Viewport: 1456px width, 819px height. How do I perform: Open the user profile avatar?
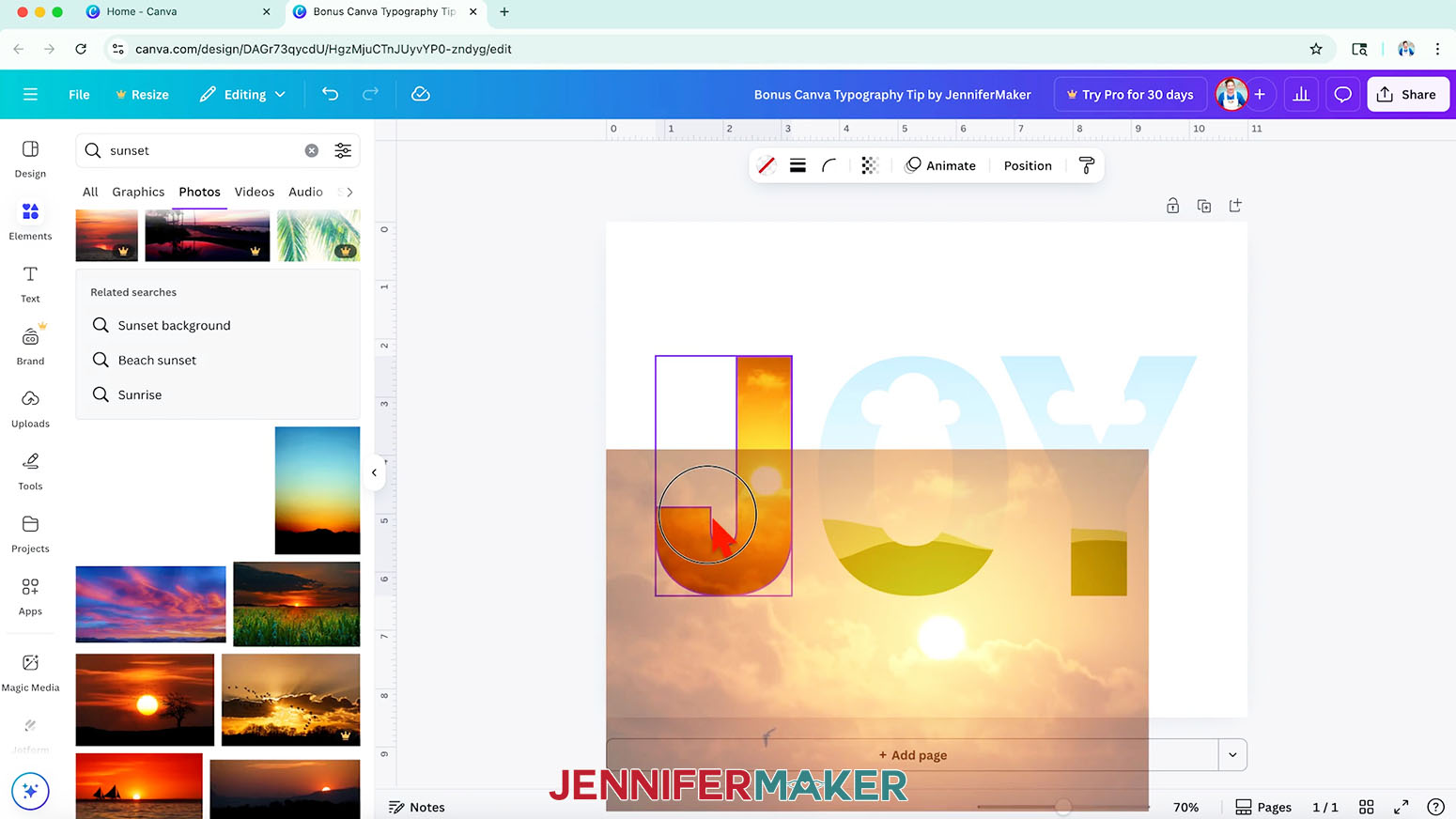pyautogui.click(x=1231, y=94)
